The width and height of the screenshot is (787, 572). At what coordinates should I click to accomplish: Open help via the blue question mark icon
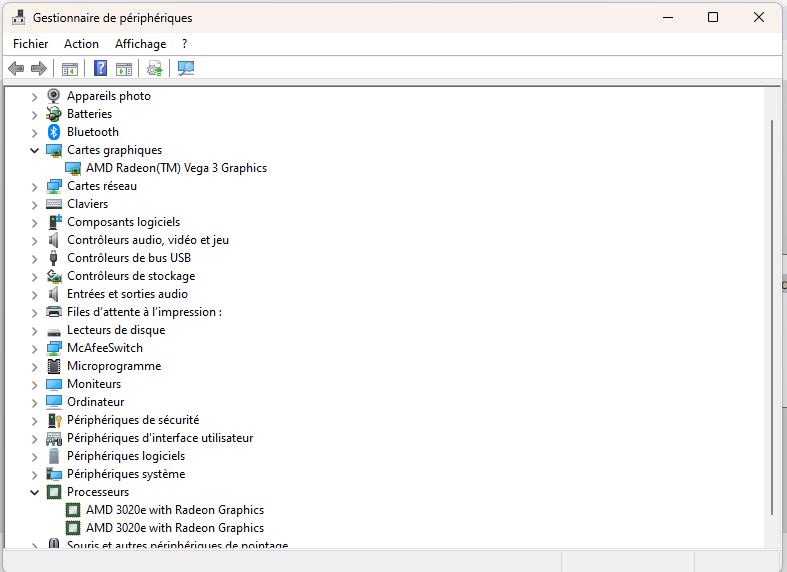[x=100, y=68]
